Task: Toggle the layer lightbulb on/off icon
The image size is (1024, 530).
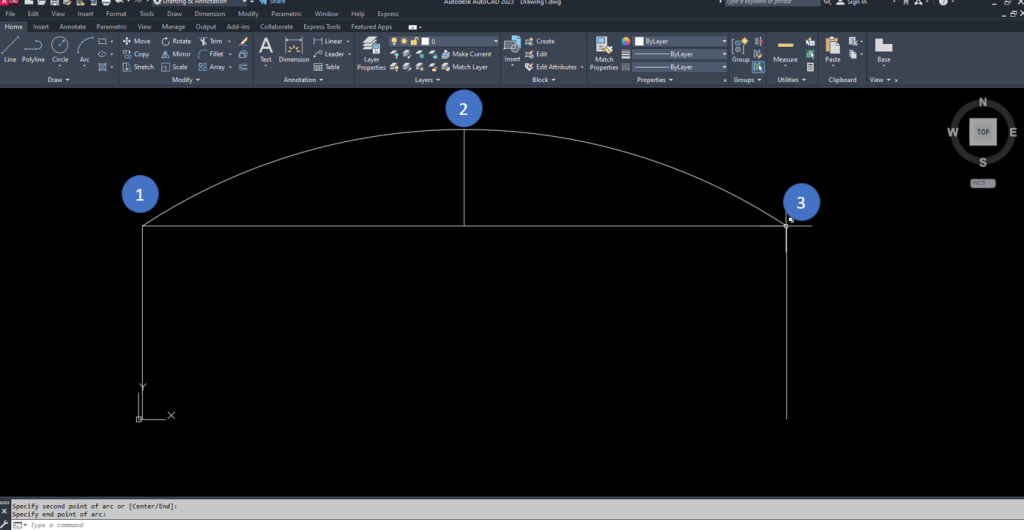Action: point(394,41)
